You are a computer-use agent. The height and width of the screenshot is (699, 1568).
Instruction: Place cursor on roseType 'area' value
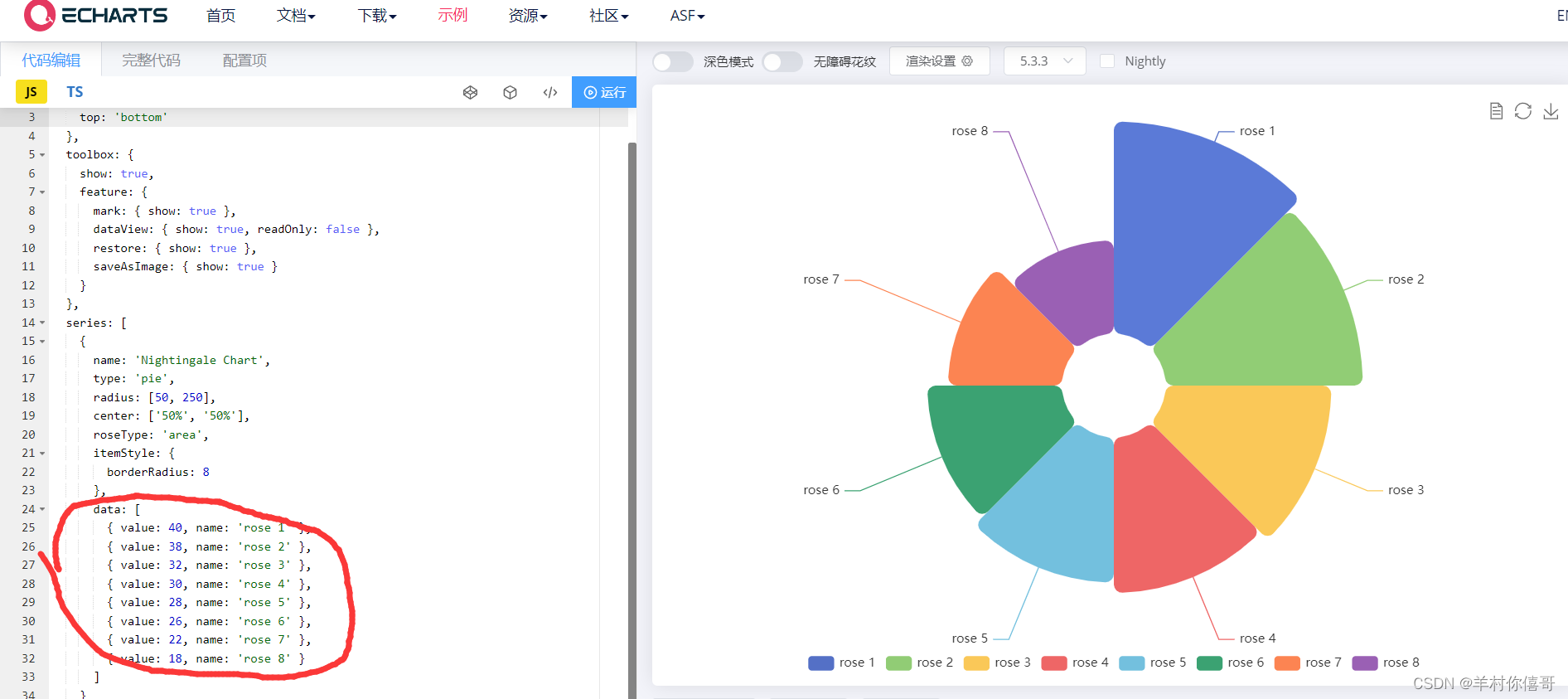[182, 434]
